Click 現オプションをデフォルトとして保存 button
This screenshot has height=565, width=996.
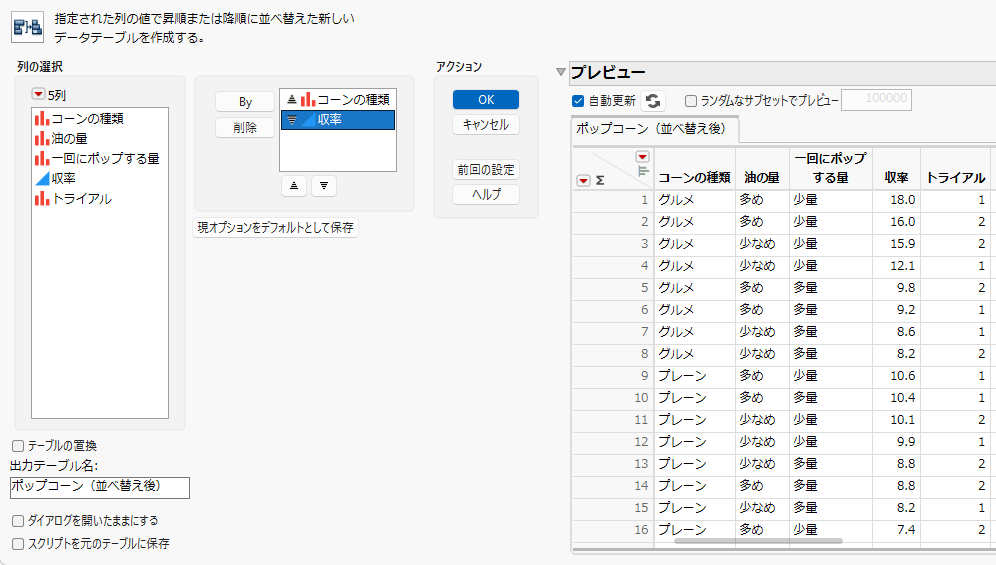click(x=276, y=228)
